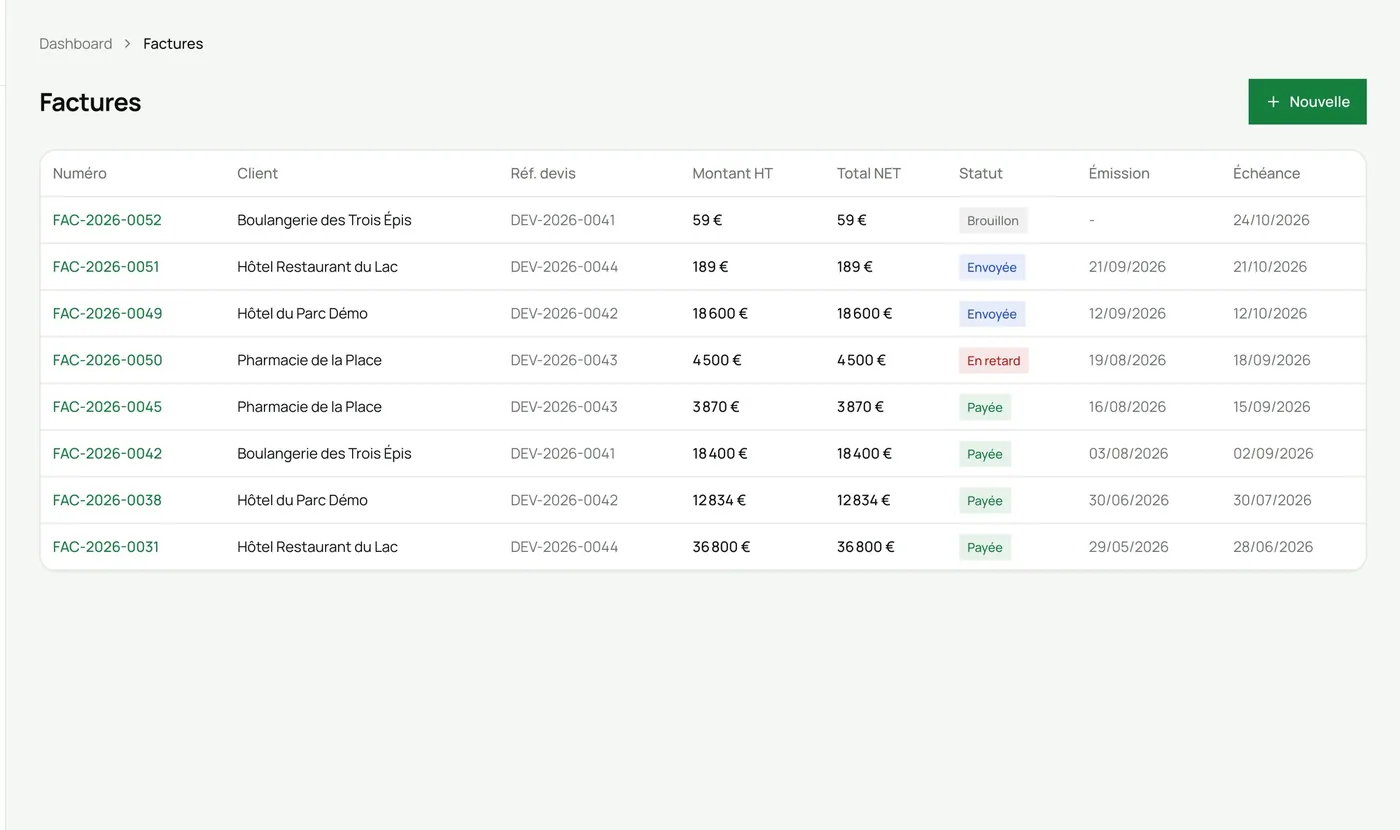Open invoice FAC-2026-0052
Screen dimensions: 1400x830
click(x=107, y=220)
